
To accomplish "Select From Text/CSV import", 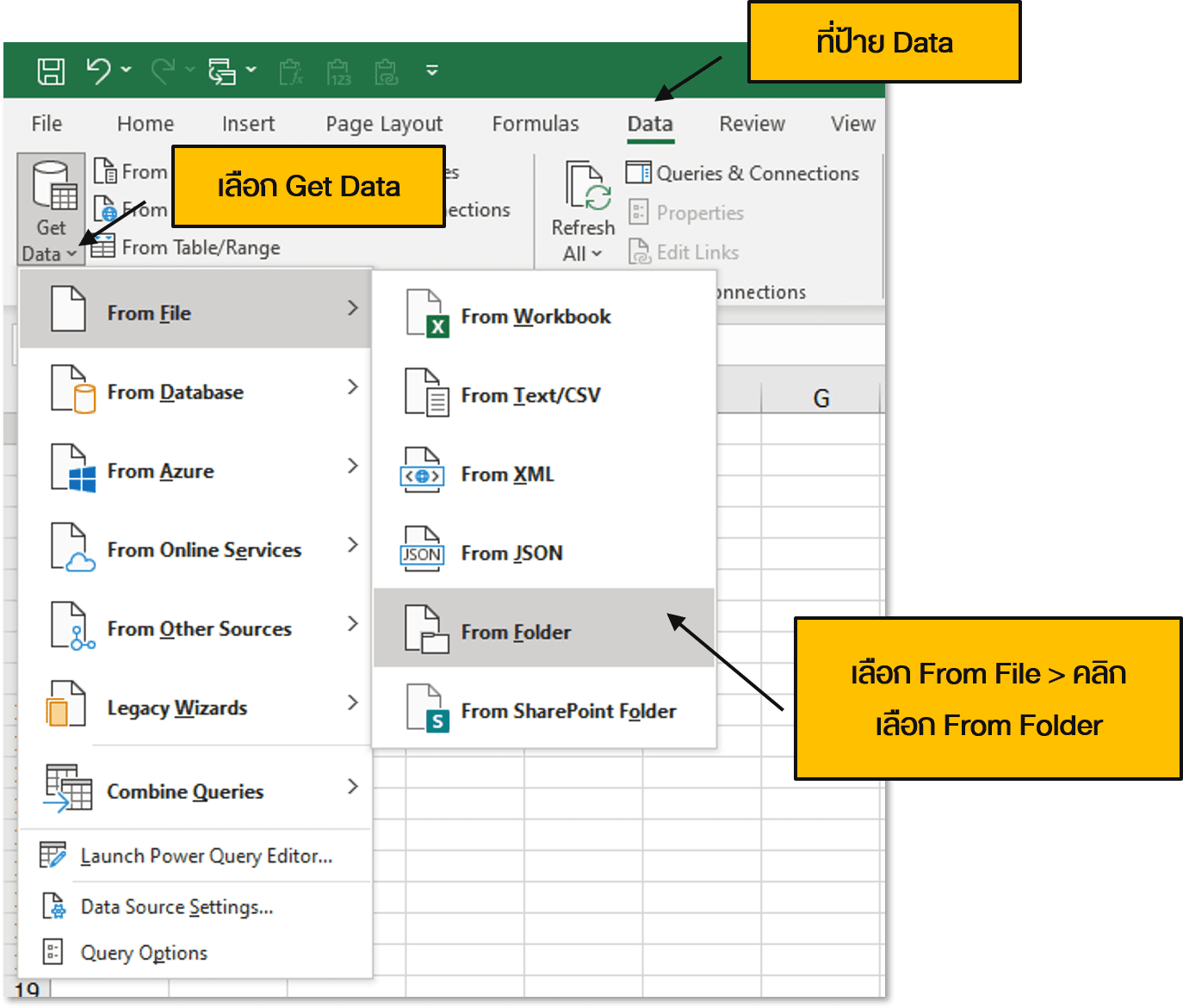I will pos(530,395).
